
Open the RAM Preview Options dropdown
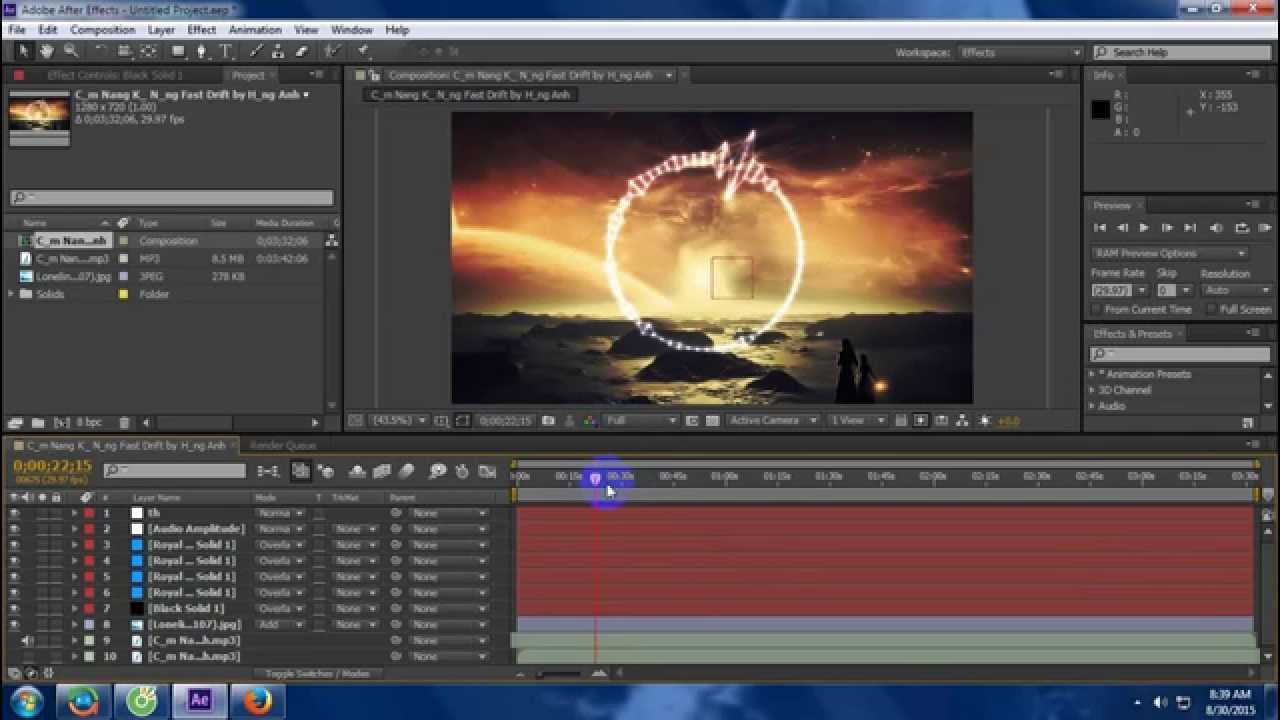[1169, 254]
